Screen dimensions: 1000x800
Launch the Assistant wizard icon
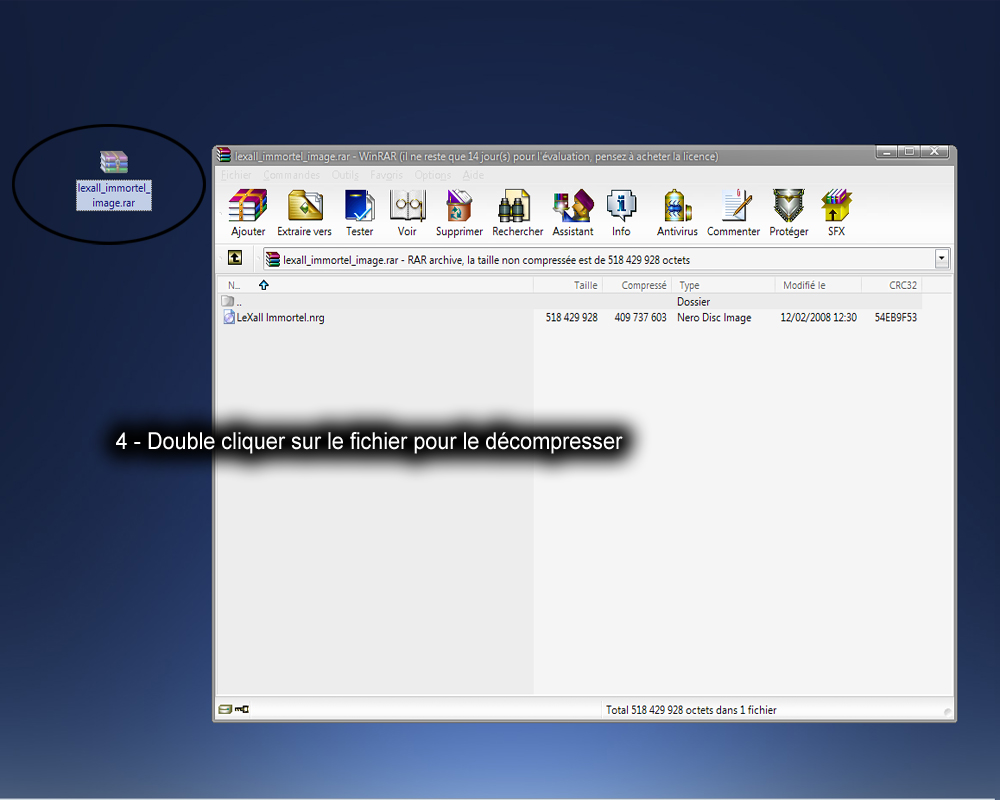tap(573, 213)
